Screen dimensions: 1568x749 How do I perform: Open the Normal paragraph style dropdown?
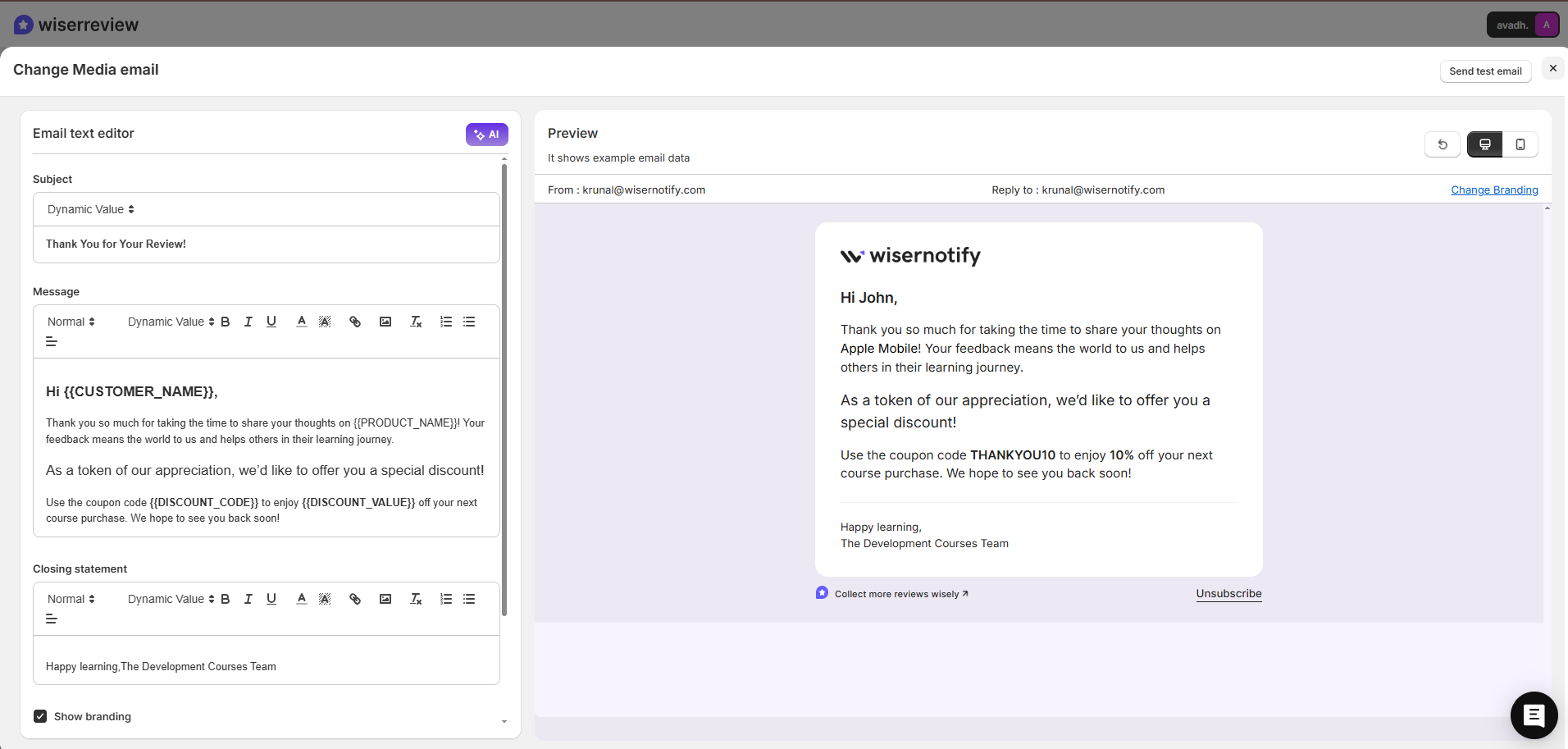click(71, 321)
